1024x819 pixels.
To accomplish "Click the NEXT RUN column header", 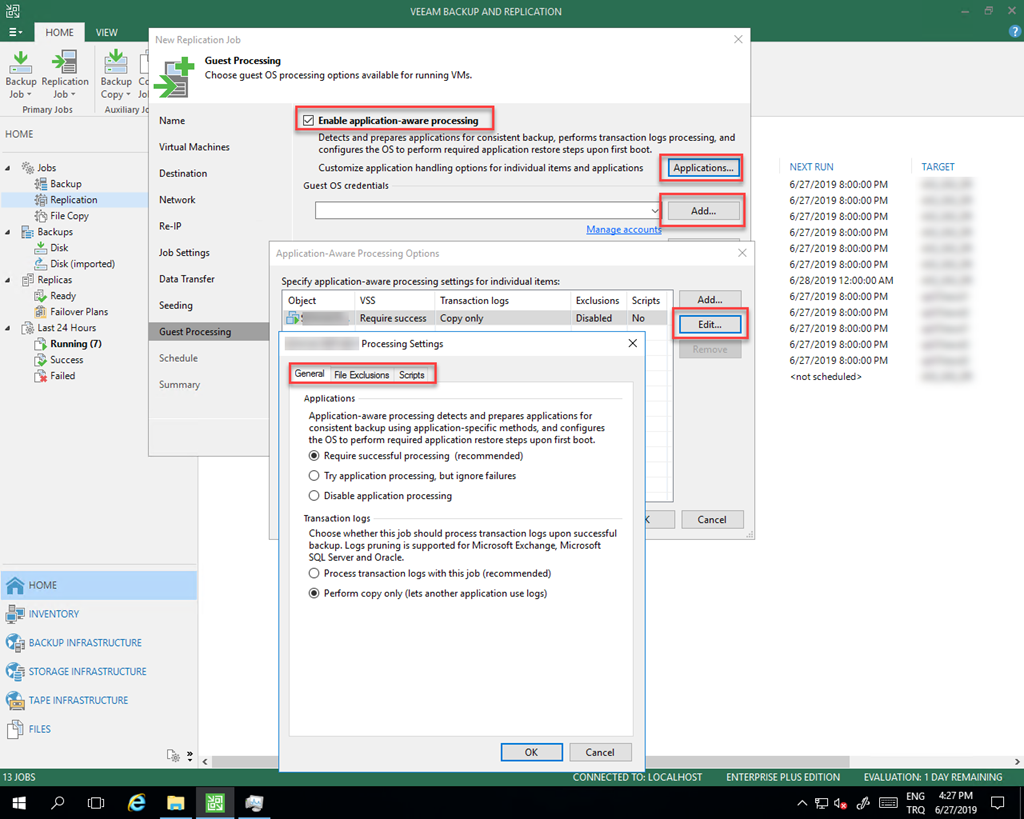I will point(812,167).
